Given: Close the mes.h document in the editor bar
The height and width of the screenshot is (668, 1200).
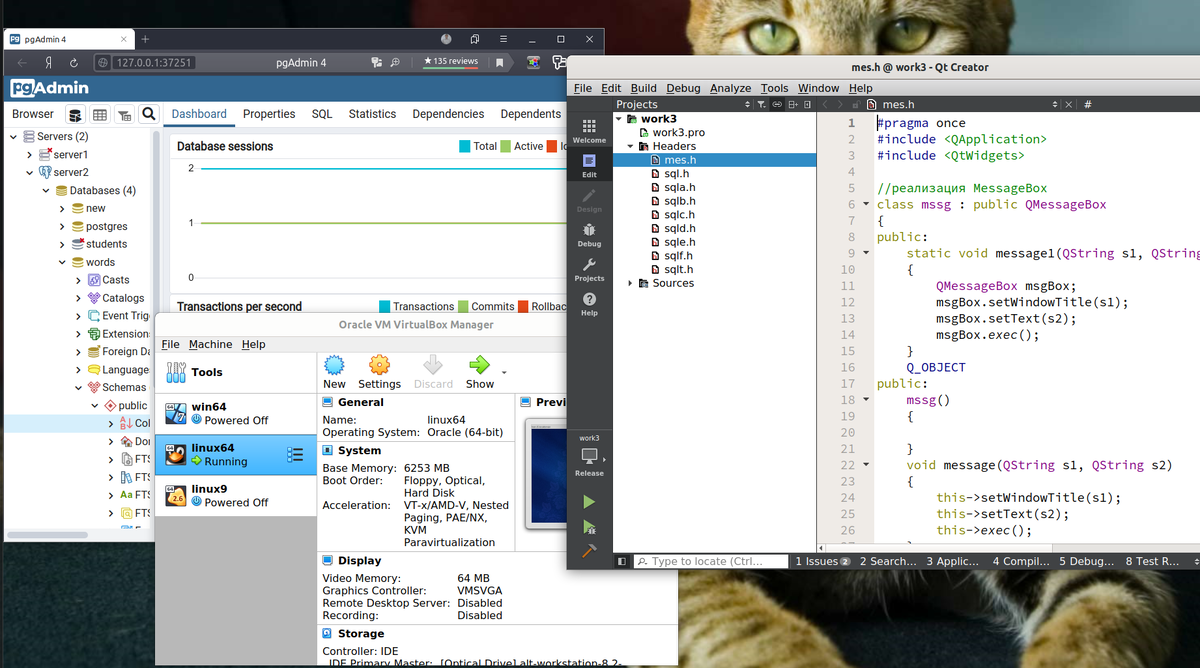Looking at the screenshot, I should (x=1068, y=104).
